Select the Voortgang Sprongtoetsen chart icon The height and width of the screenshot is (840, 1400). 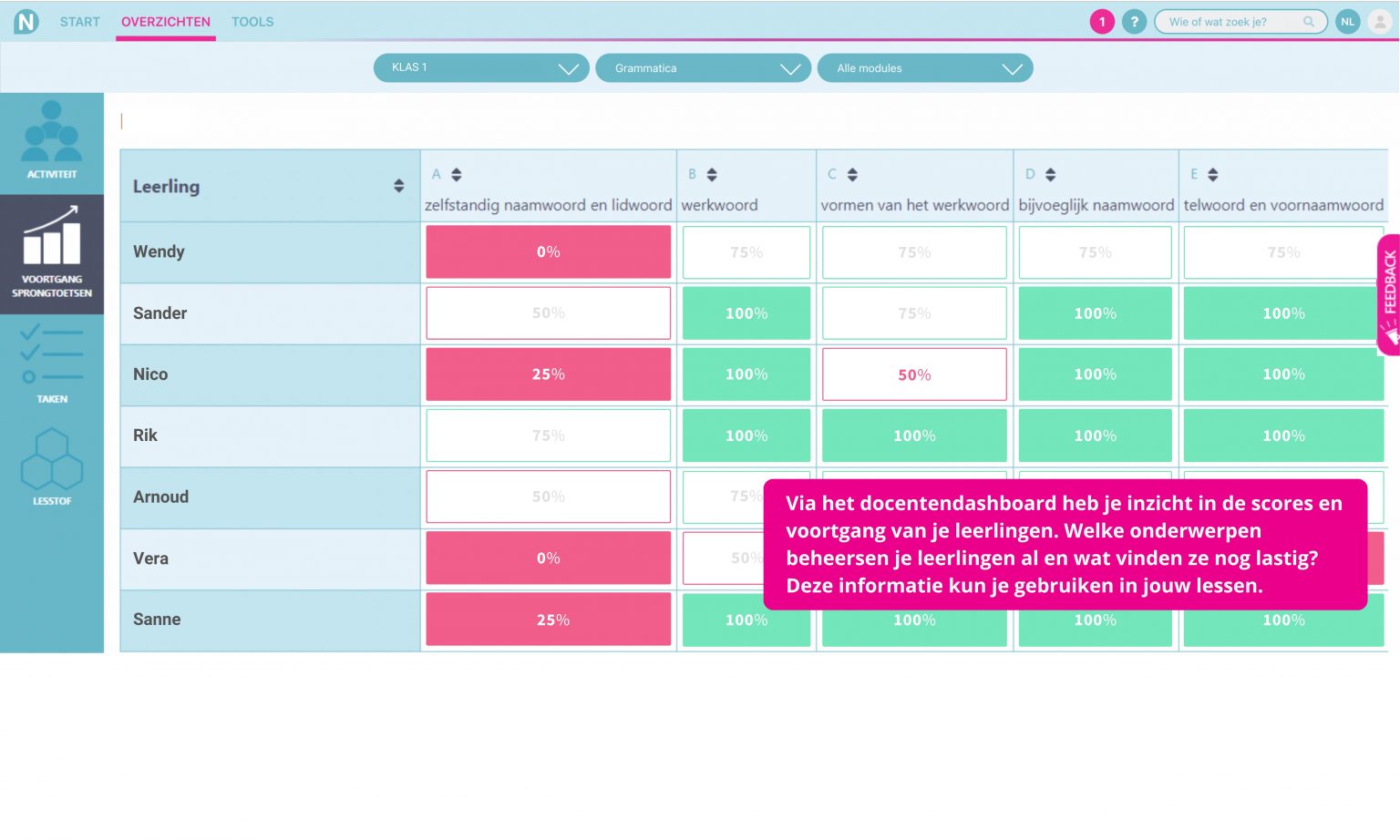coord(52,252)
